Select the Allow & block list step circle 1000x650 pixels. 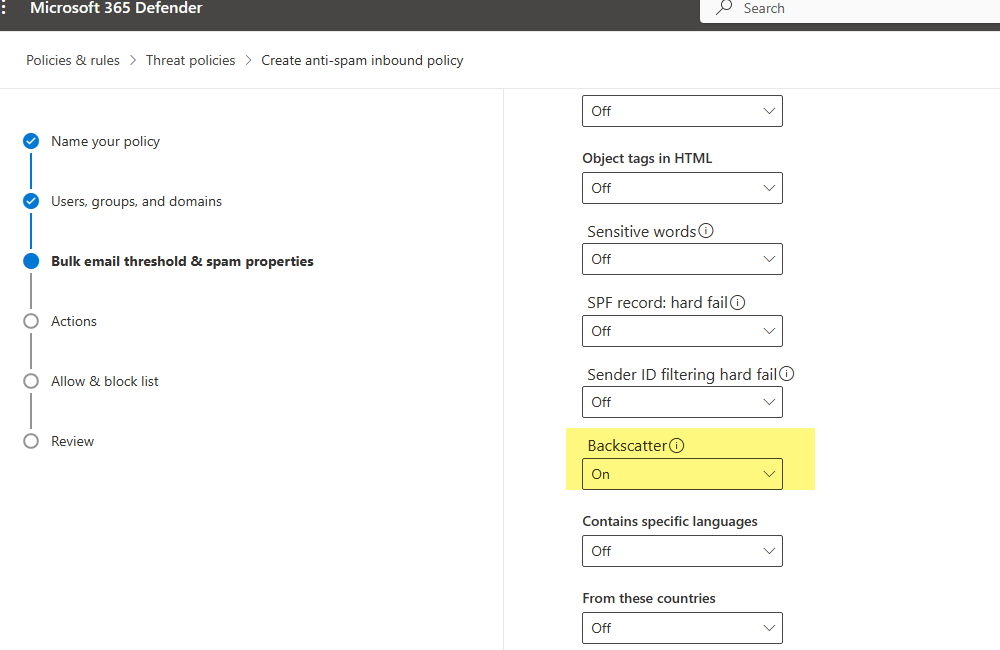click(x=30, y=381)
